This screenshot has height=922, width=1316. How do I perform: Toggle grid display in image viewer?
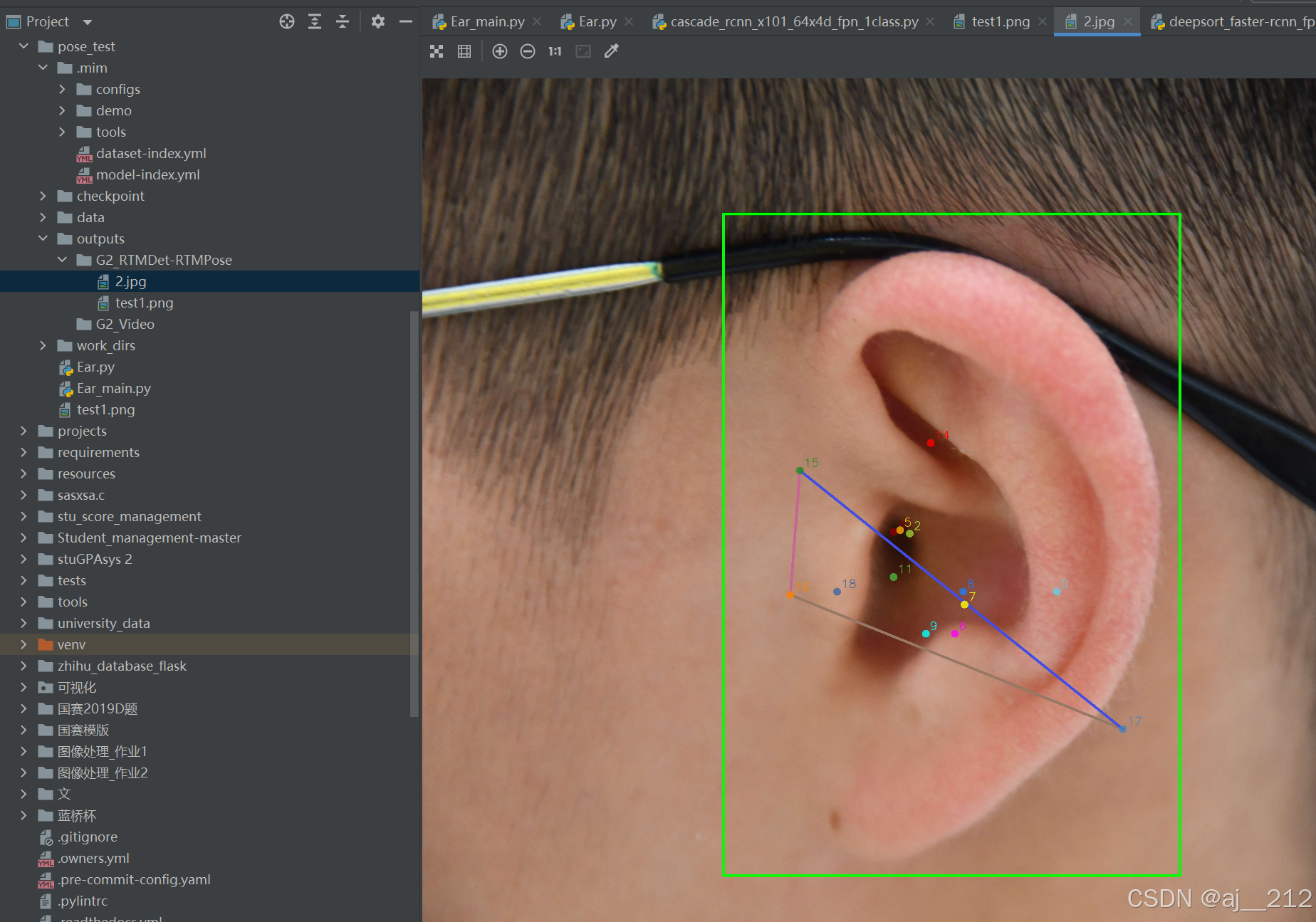click(x=464, y=51)
